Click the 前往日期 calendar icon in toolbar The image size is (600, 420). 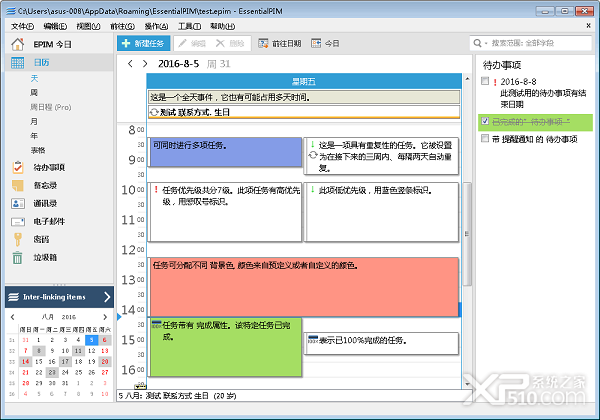(x=263, y=43)
